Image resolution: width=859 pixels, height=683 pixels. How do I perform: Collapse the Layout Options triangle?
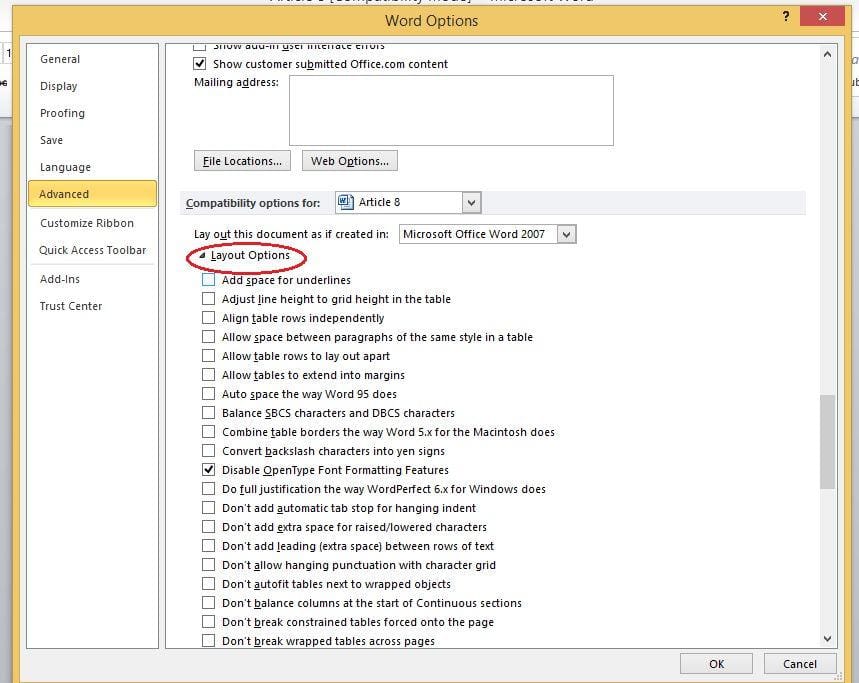point(203,256)
